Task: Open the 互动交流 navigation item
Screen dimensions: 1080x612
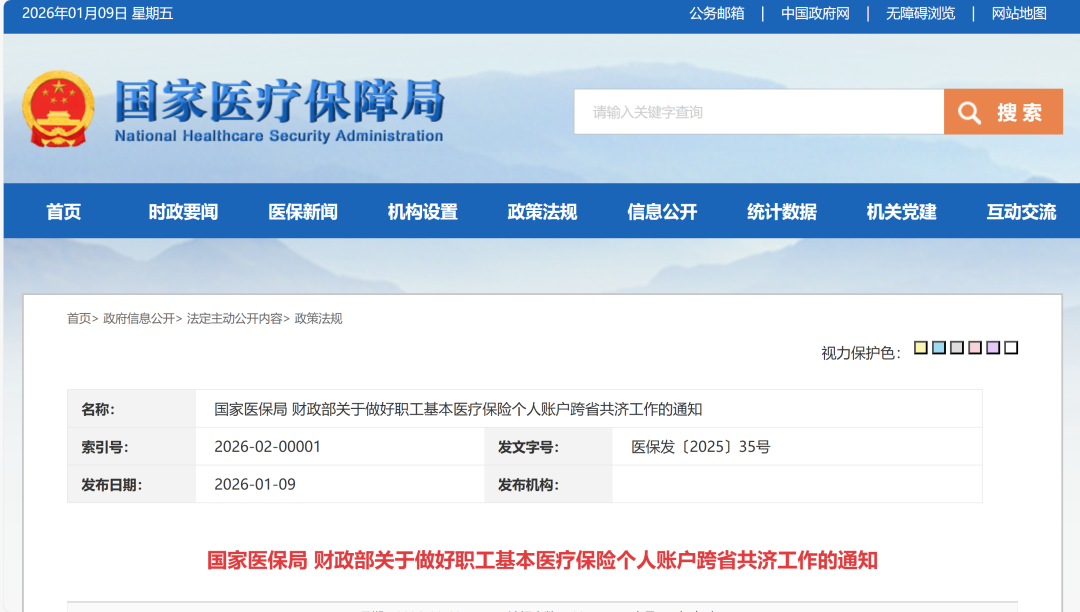Action: [1021, 211]
